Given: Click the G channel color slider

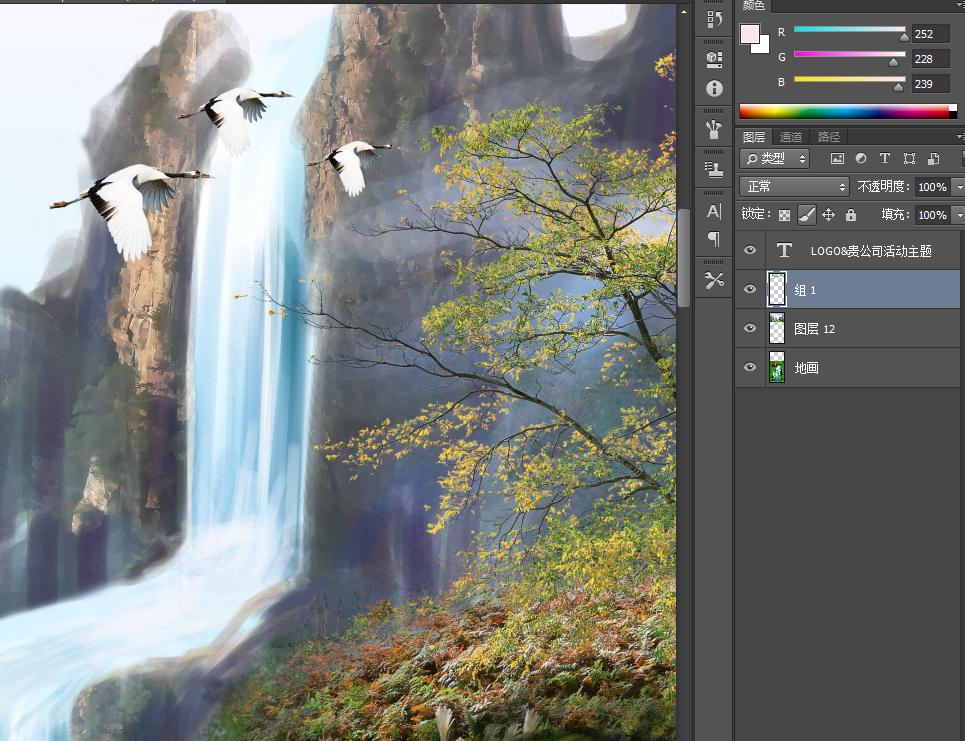Looking at the screenshot, I should click(x=849, y=54).
